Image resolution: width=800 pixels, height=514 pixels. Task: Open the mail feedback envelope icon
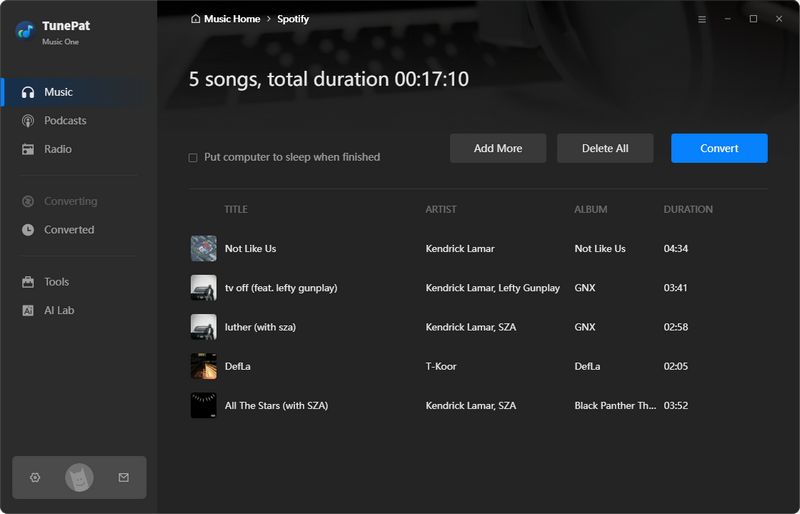pyautogui.click(x=123, y=478)
